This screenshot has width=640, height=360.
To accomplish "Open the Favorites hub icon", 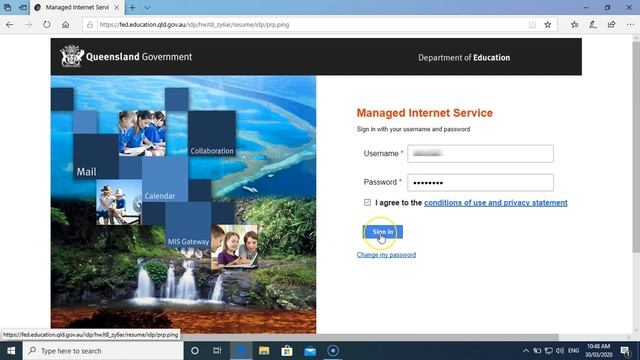I will (x=574, y=25).
